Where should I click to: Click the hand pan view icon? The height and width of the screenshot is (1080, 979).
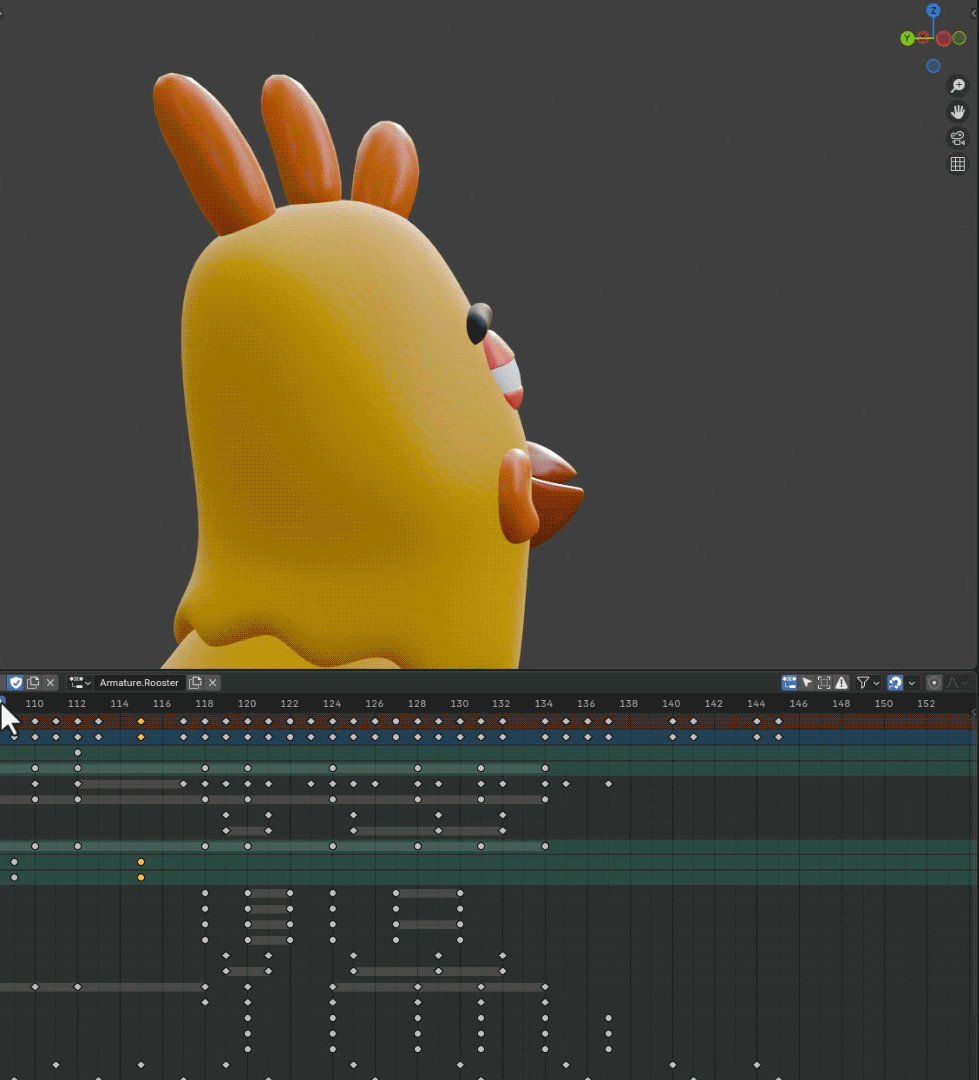point(957,112)
